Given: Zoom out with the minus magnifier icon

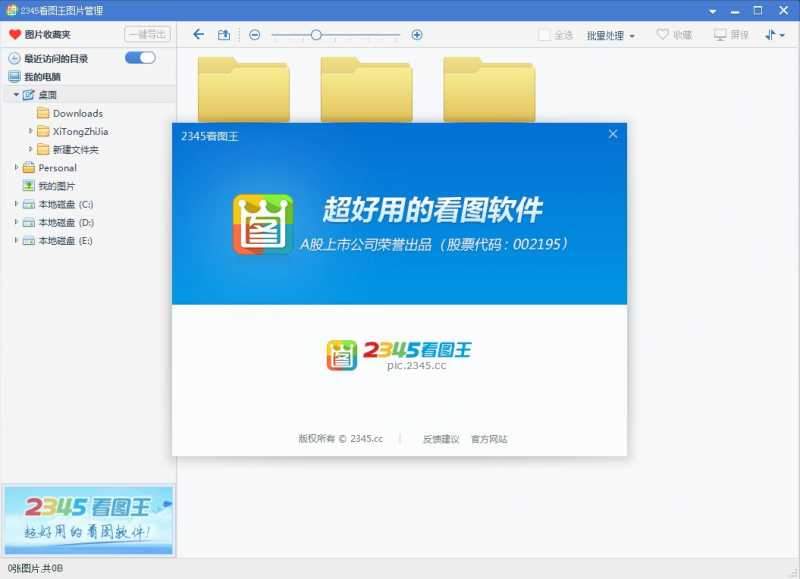Looking at the screenshot, I should click(x=257, y=34).
